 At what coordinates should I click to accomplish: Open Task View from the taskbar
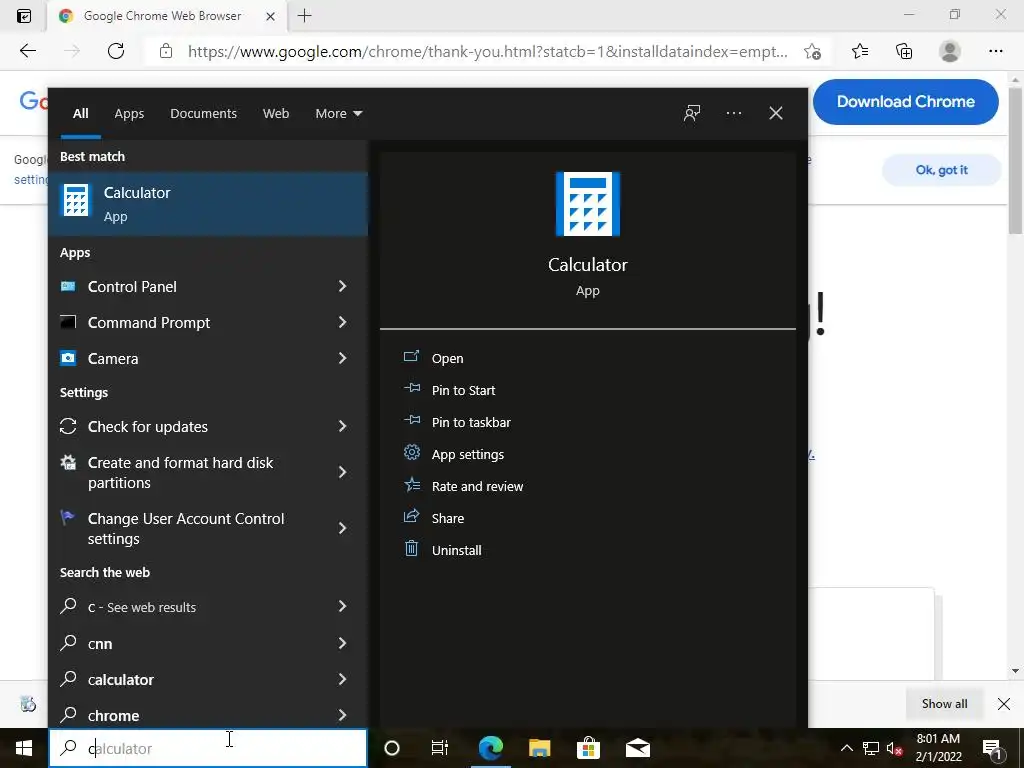(440, 748)
